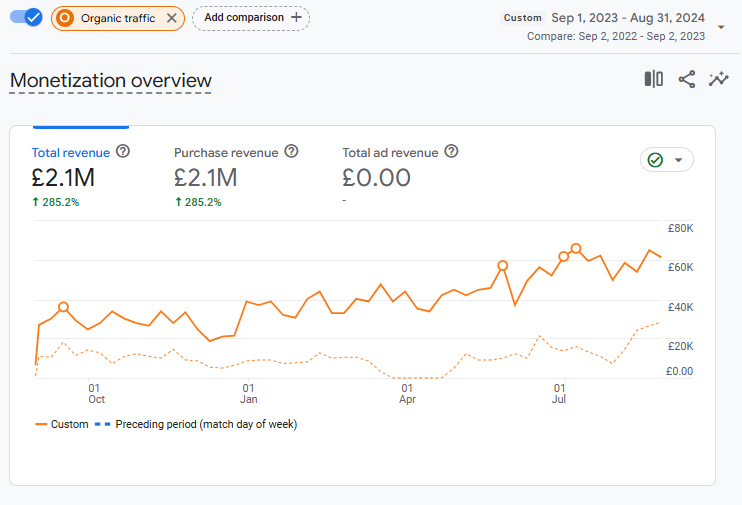This screenshot has height=505, width=742.
Task: Switch to Total ad revenue tab
Action: 390,153
